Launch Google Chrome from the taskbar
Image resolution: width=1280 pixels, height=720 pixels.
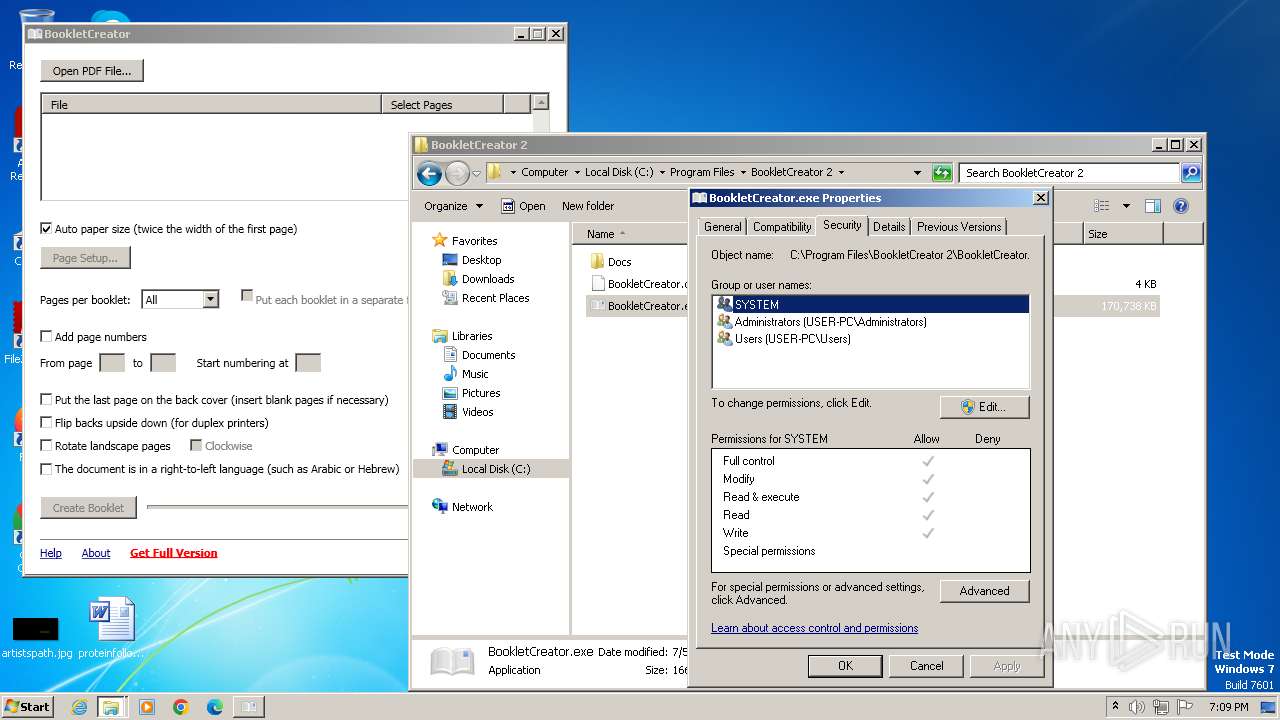pyautogui.click(x=181, y=707)
